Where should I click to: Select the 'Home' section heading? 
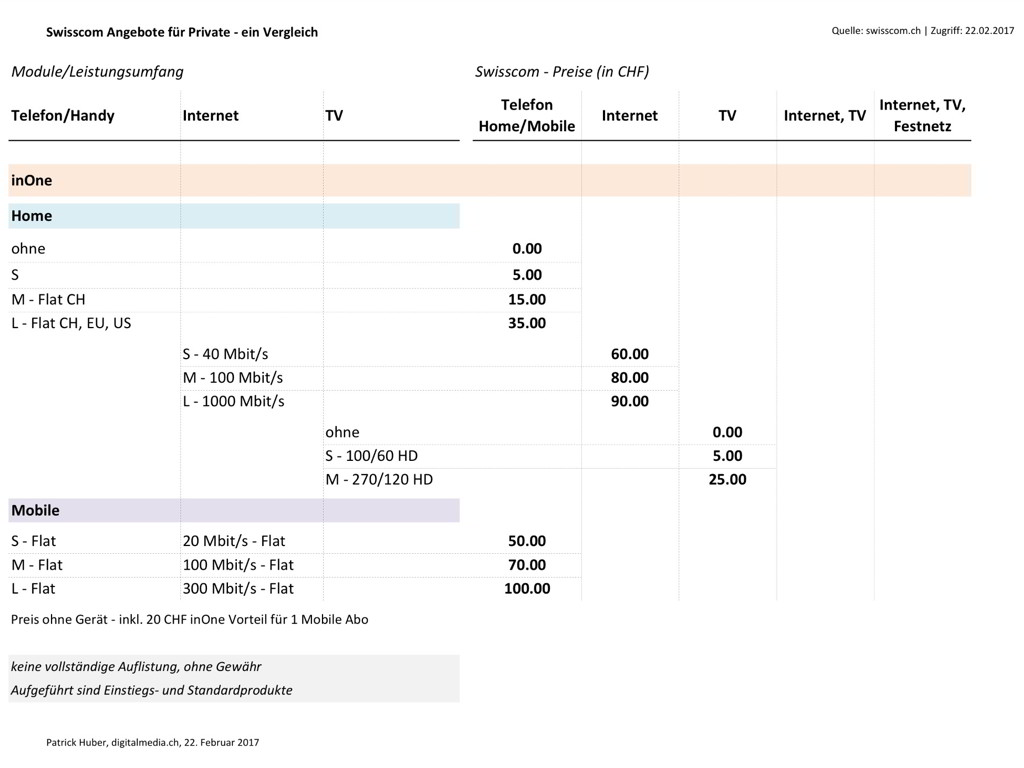coord(234,216)
